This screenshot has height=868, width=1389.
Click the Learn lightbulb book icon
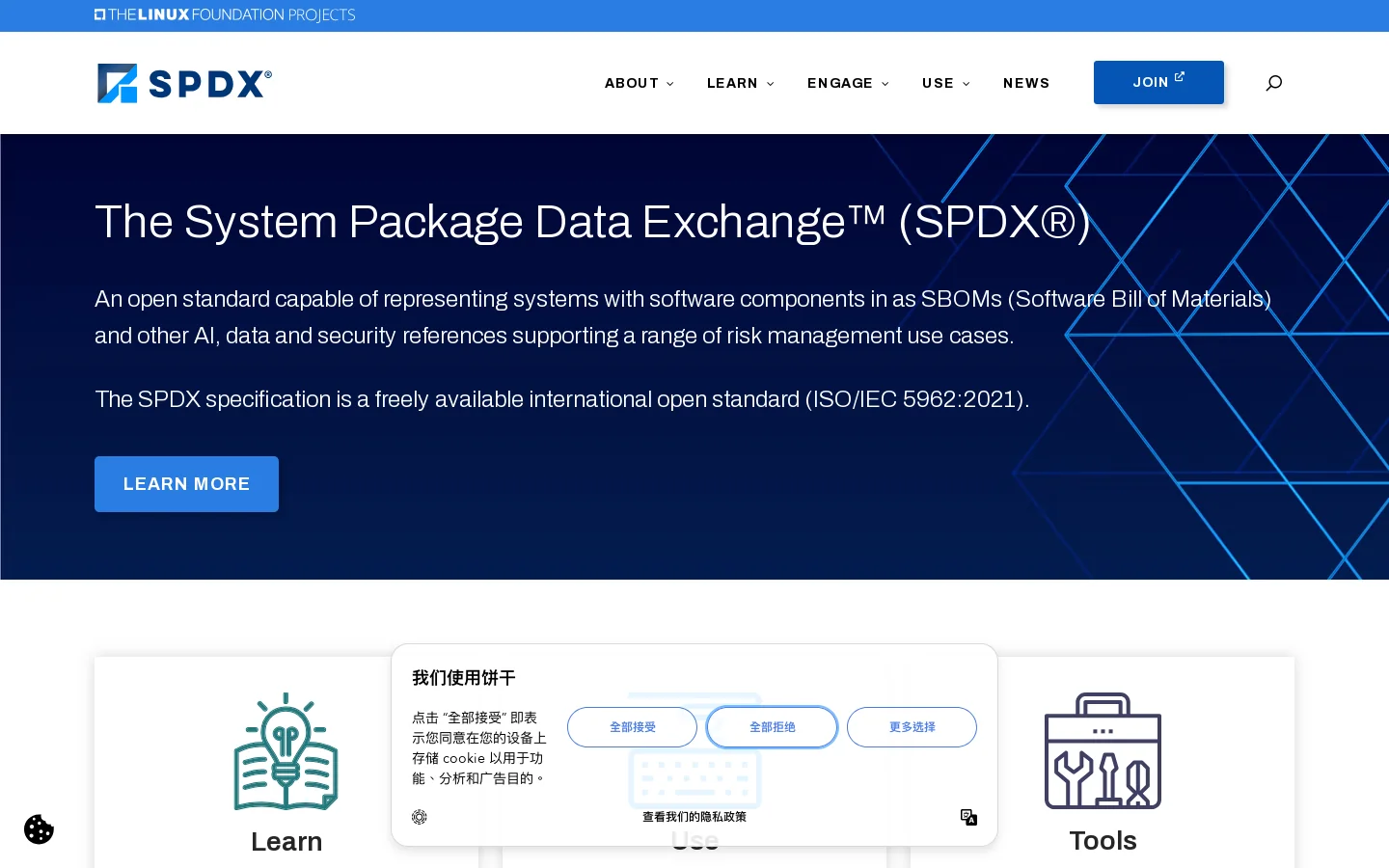click(x=286, y=751)
